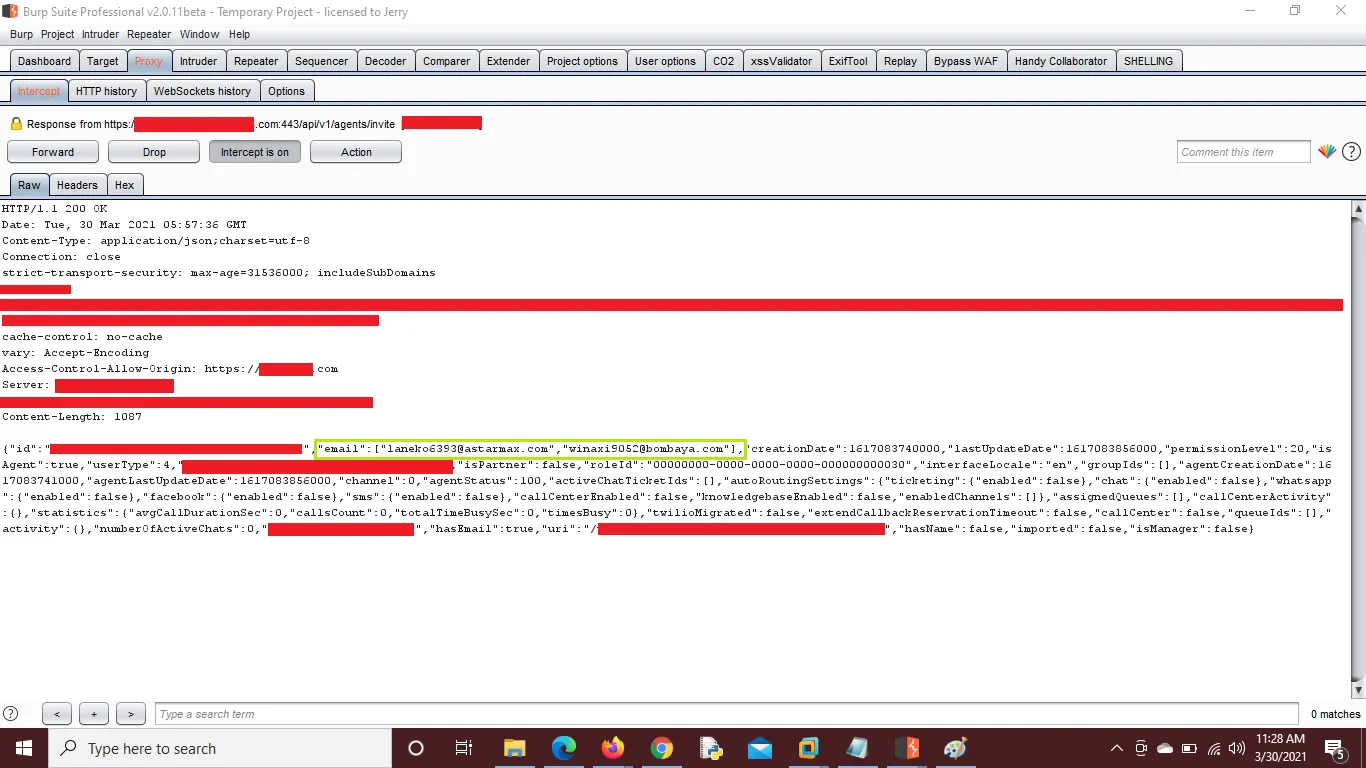Click the 'Content-Length: 1087' header line

point(72,416)
